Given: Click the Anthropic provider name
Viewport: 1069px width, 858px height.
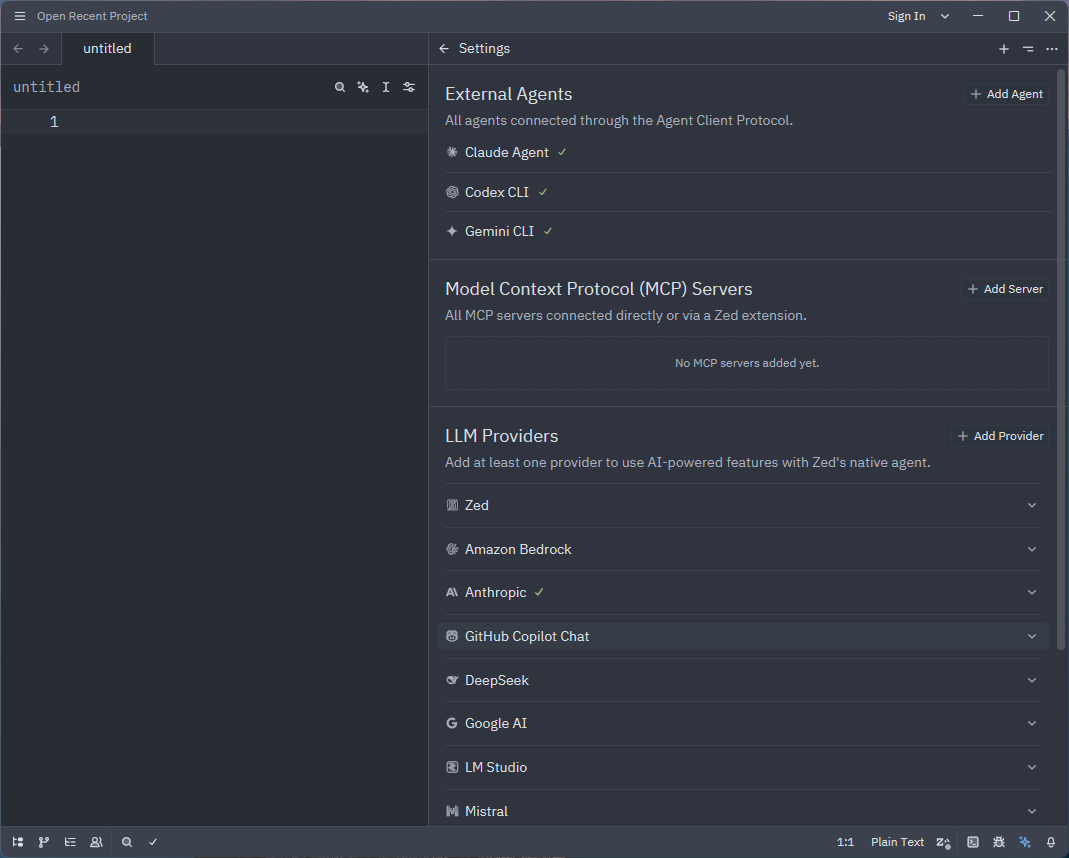Looking at the screenshot, I should click(496, 593).
